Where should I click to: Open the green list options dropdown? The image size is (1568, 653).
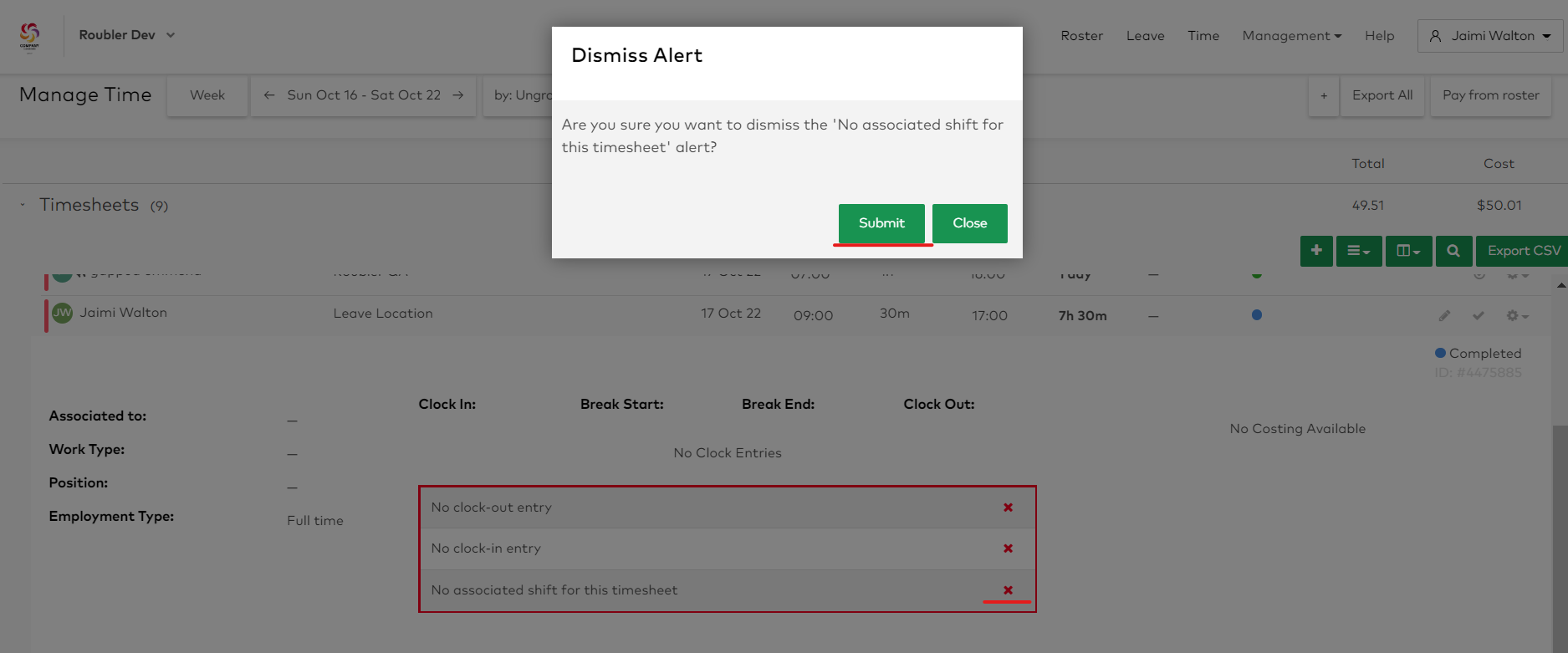click(1359, 251)
